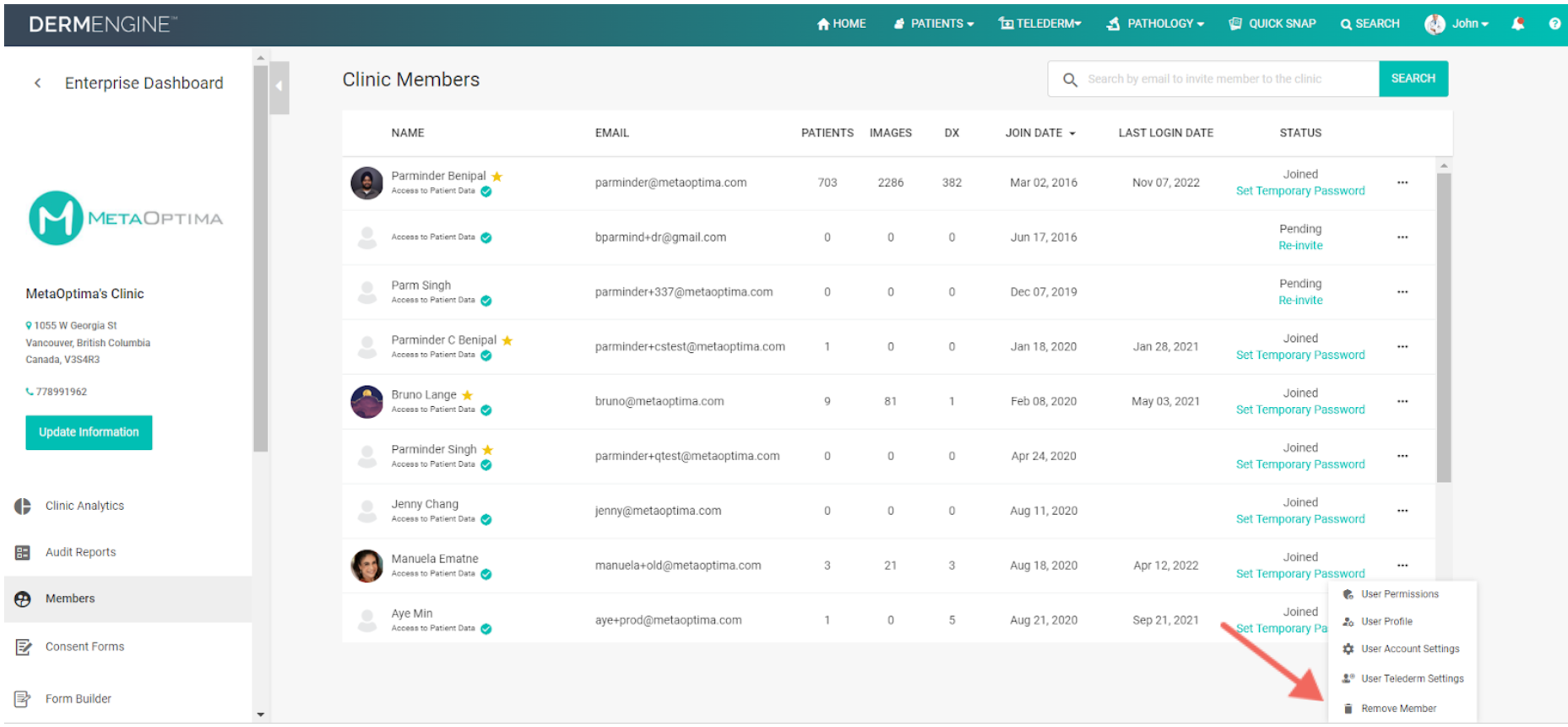
Task: Choose User Account Settings in context menu
Action: 1401,649
